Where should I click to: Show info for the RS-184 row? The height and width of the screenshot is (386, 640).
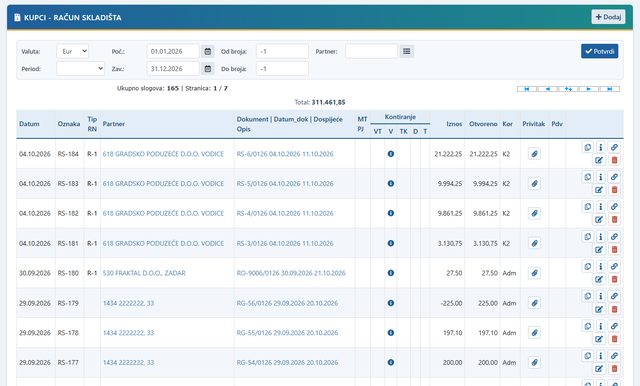pos(600,147)
